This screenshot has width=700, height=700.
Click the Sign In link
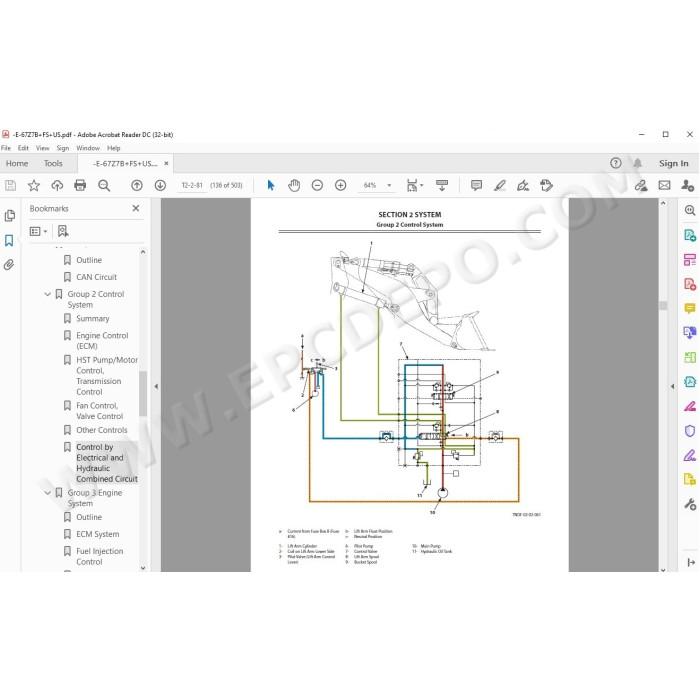tap(674, 163)
